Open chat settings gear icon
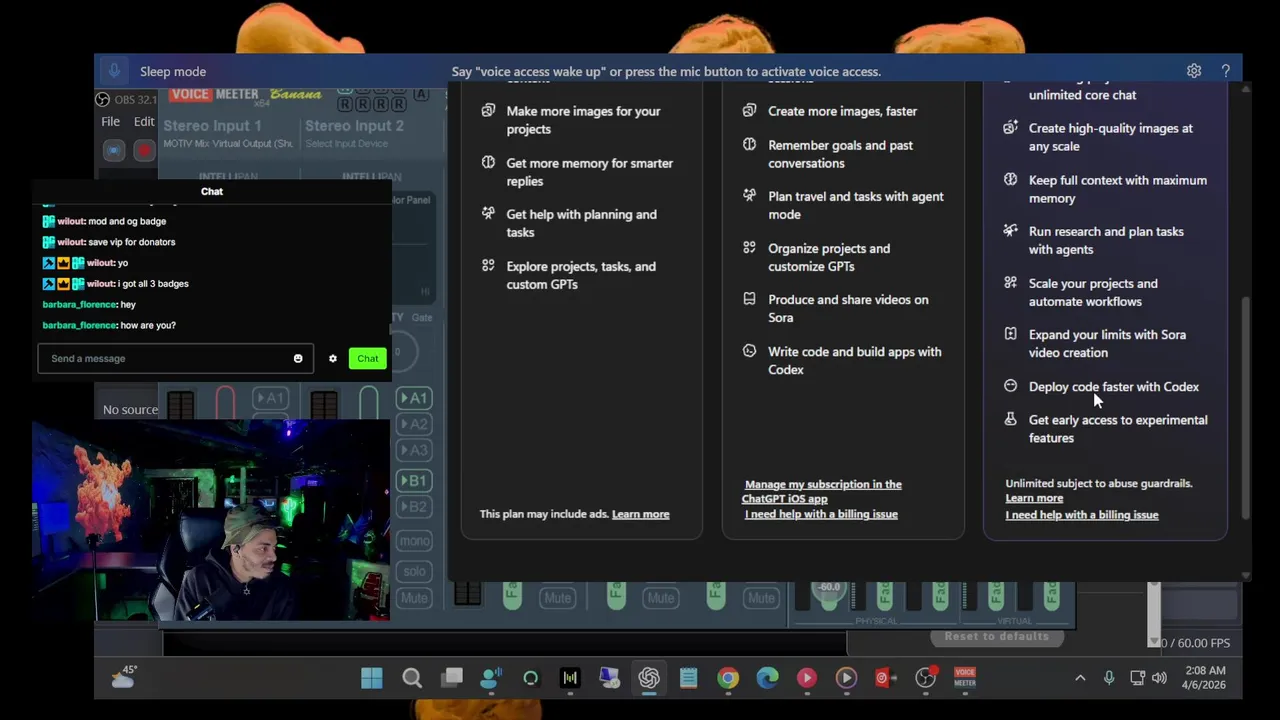This screenshot has height=720, width=1280. click(333, 358)
